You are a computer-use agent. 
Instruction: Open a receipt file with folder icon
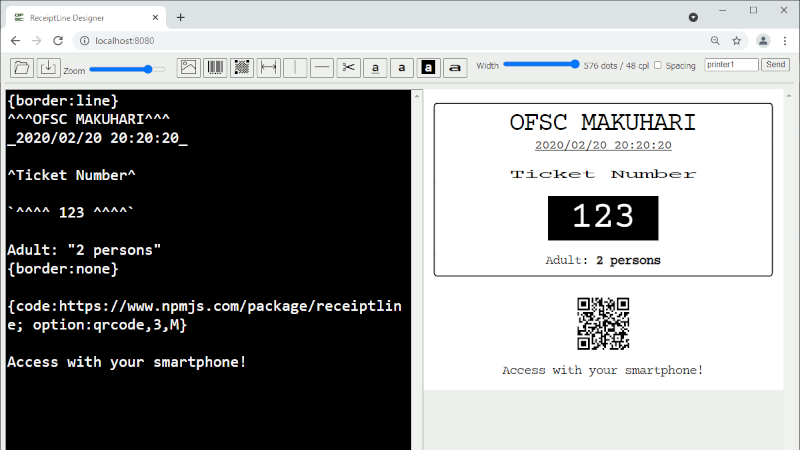22,67
